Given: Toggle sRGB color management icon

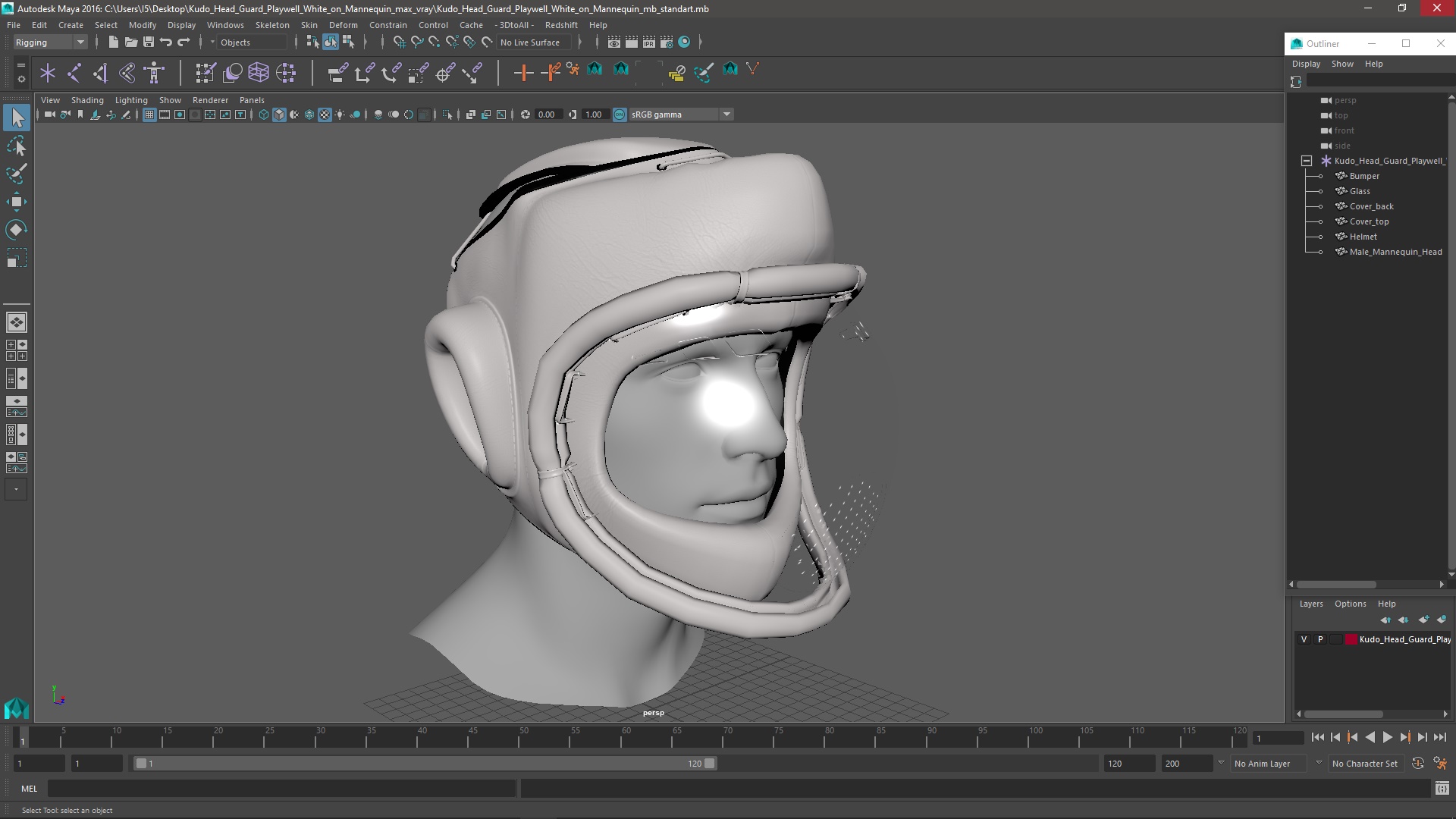Looking at the screenshot, I should (x=620, y=115).
